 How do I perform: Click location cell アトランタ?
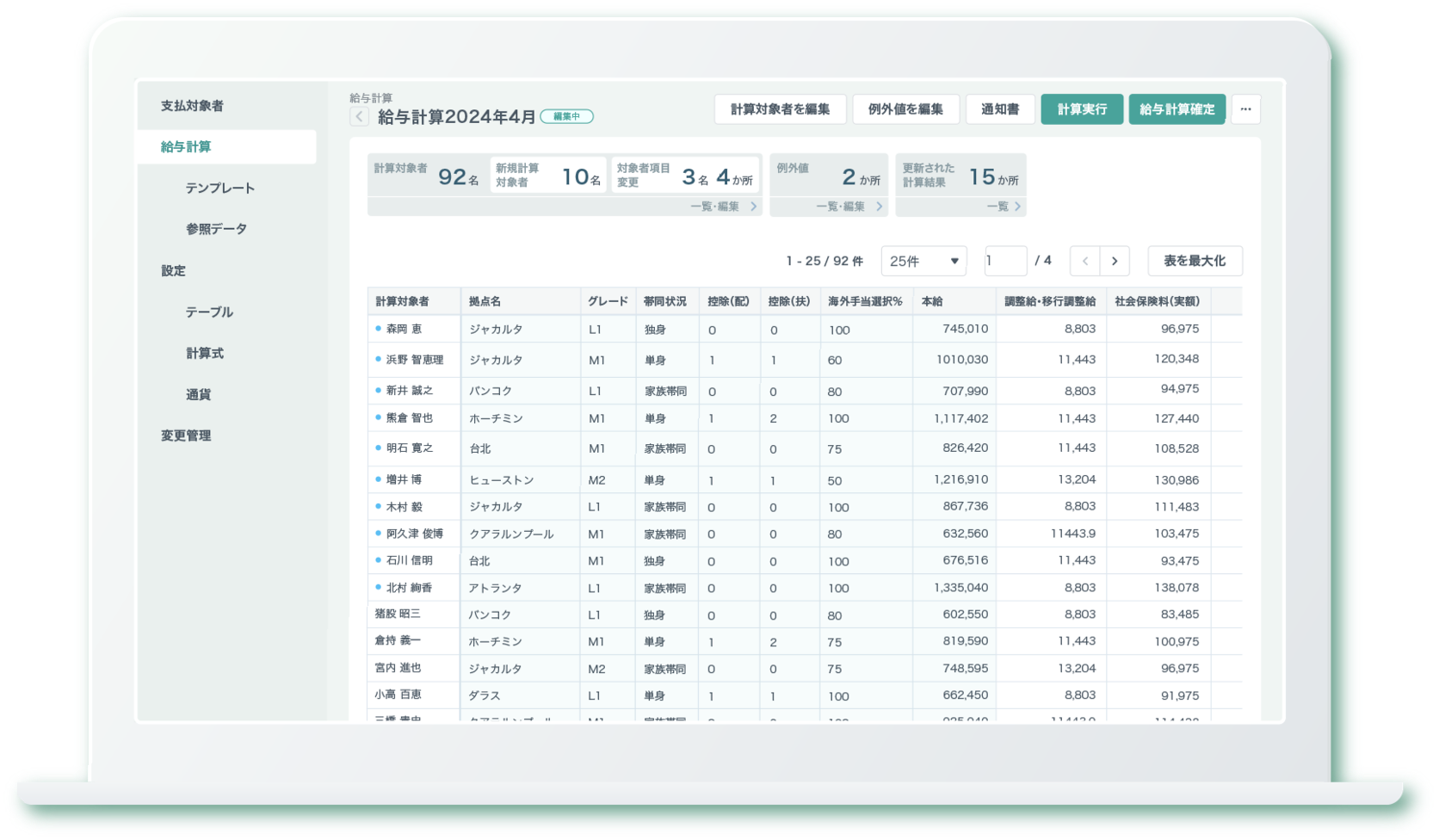point(495,588)
